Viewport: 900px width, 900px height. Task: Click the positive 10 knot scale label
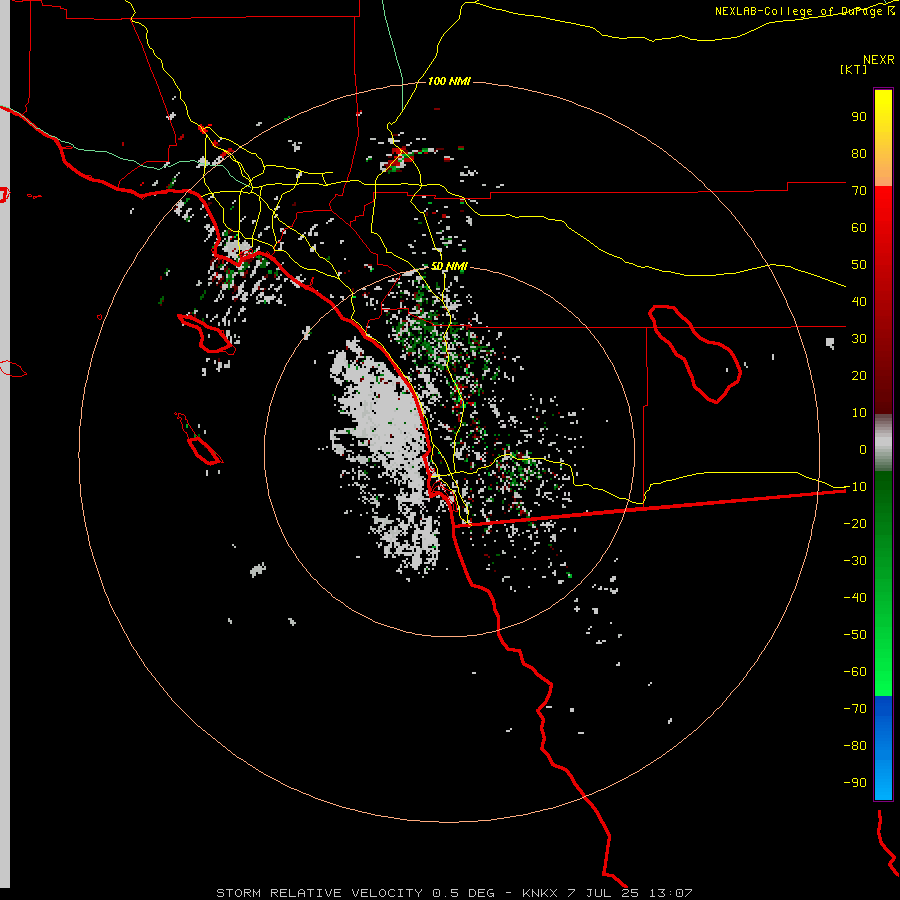coord(859,413)
